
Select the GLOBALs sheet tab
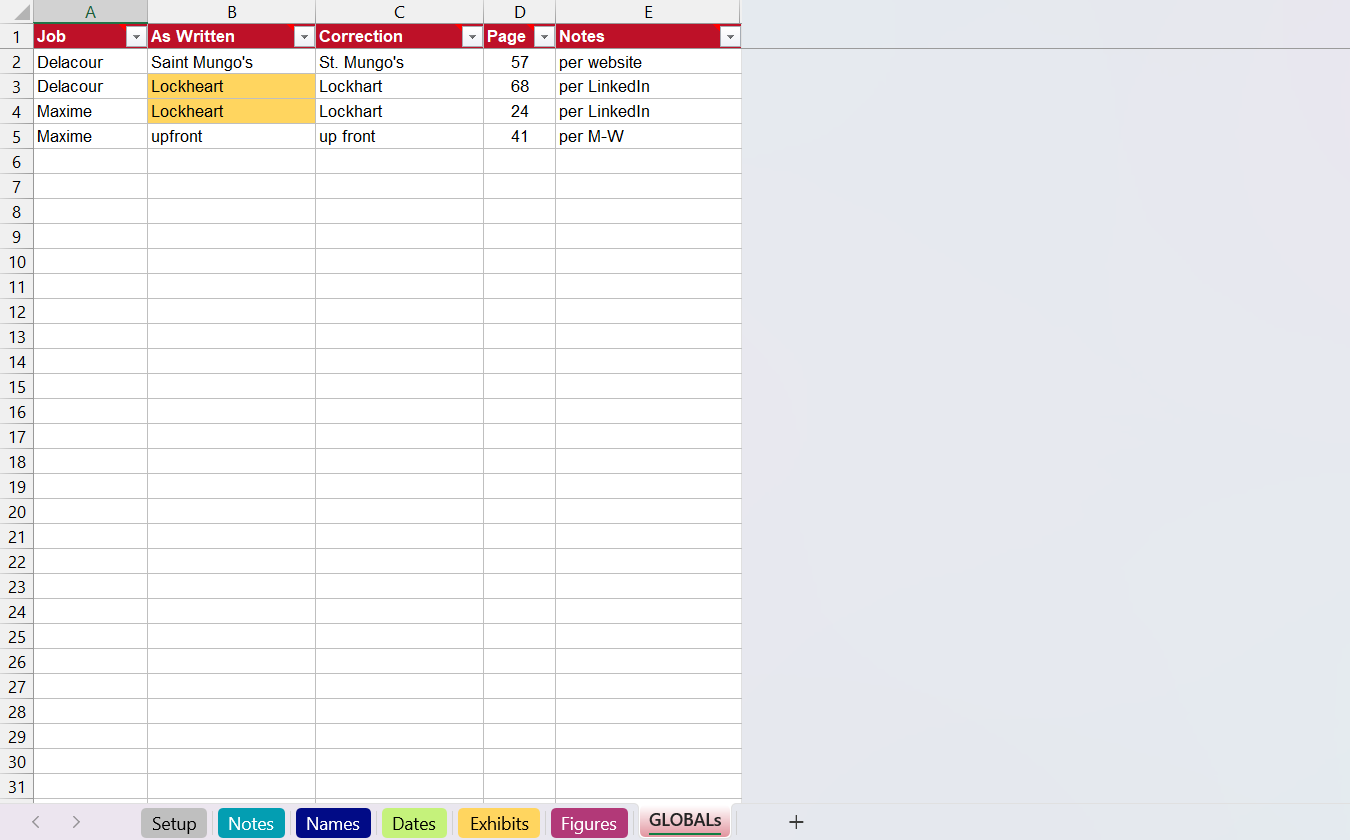(x=685, y=821)
